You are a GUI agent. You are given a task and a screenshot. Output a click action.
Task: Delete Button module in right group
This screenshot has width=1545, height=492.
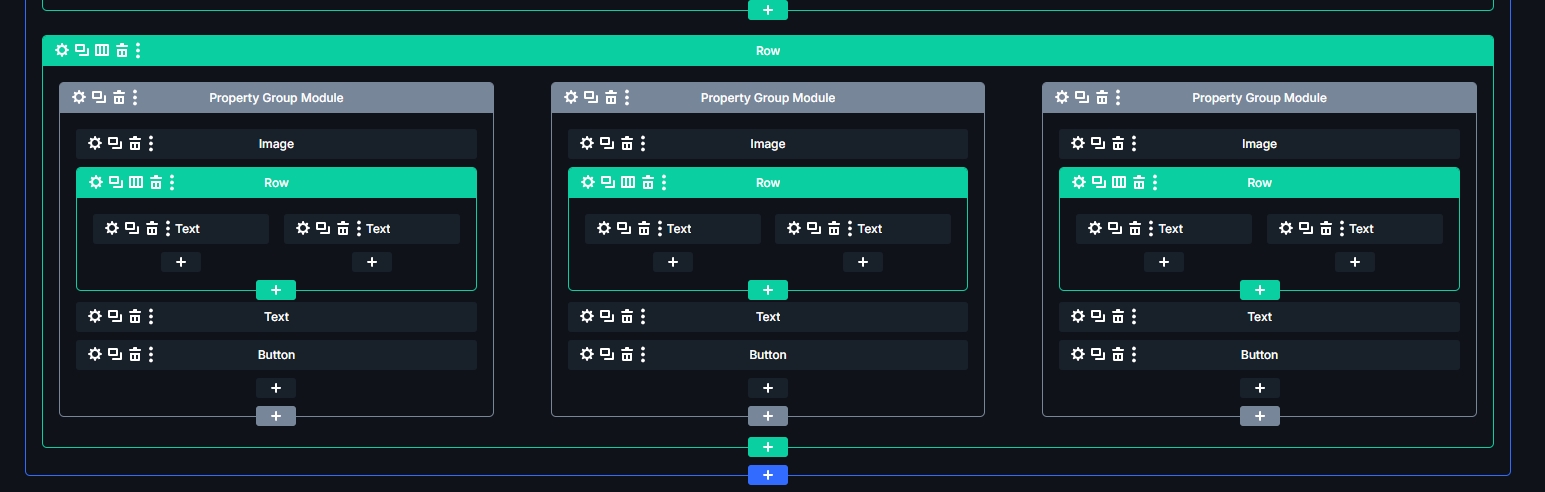(1118, 354)
